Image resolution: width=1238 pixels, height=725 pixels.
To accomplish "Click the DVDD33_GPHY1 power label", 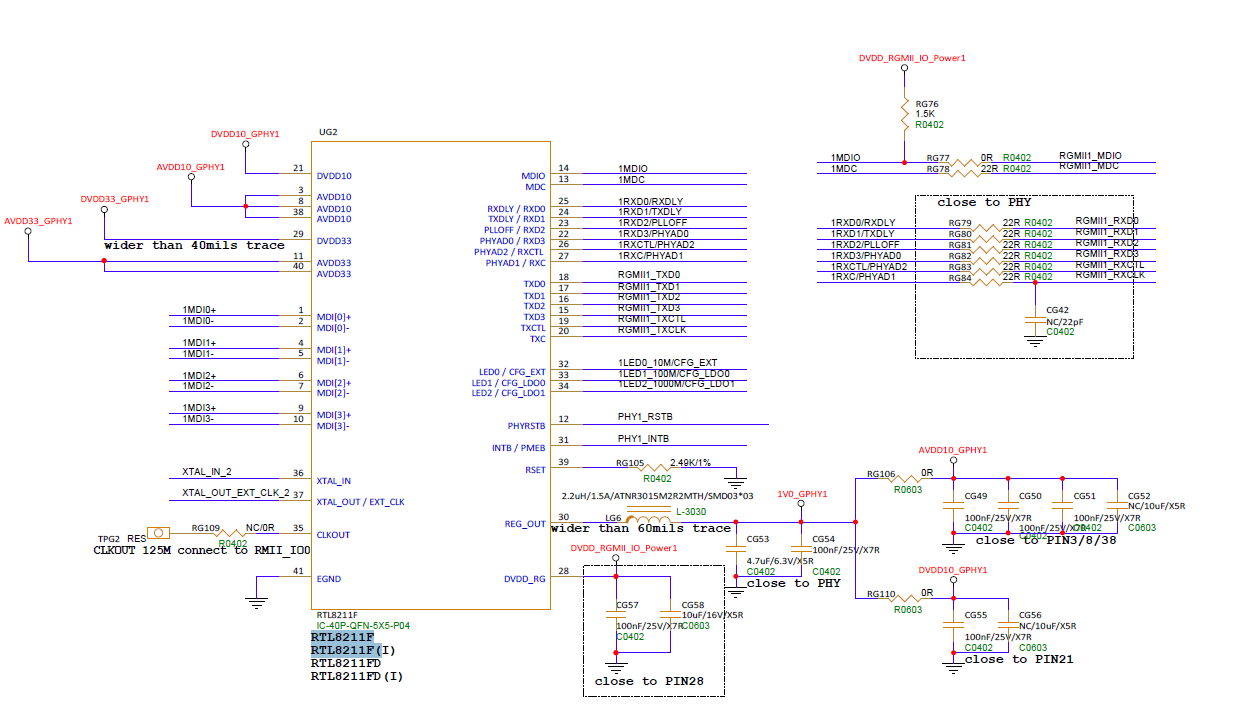I will 115,199.
